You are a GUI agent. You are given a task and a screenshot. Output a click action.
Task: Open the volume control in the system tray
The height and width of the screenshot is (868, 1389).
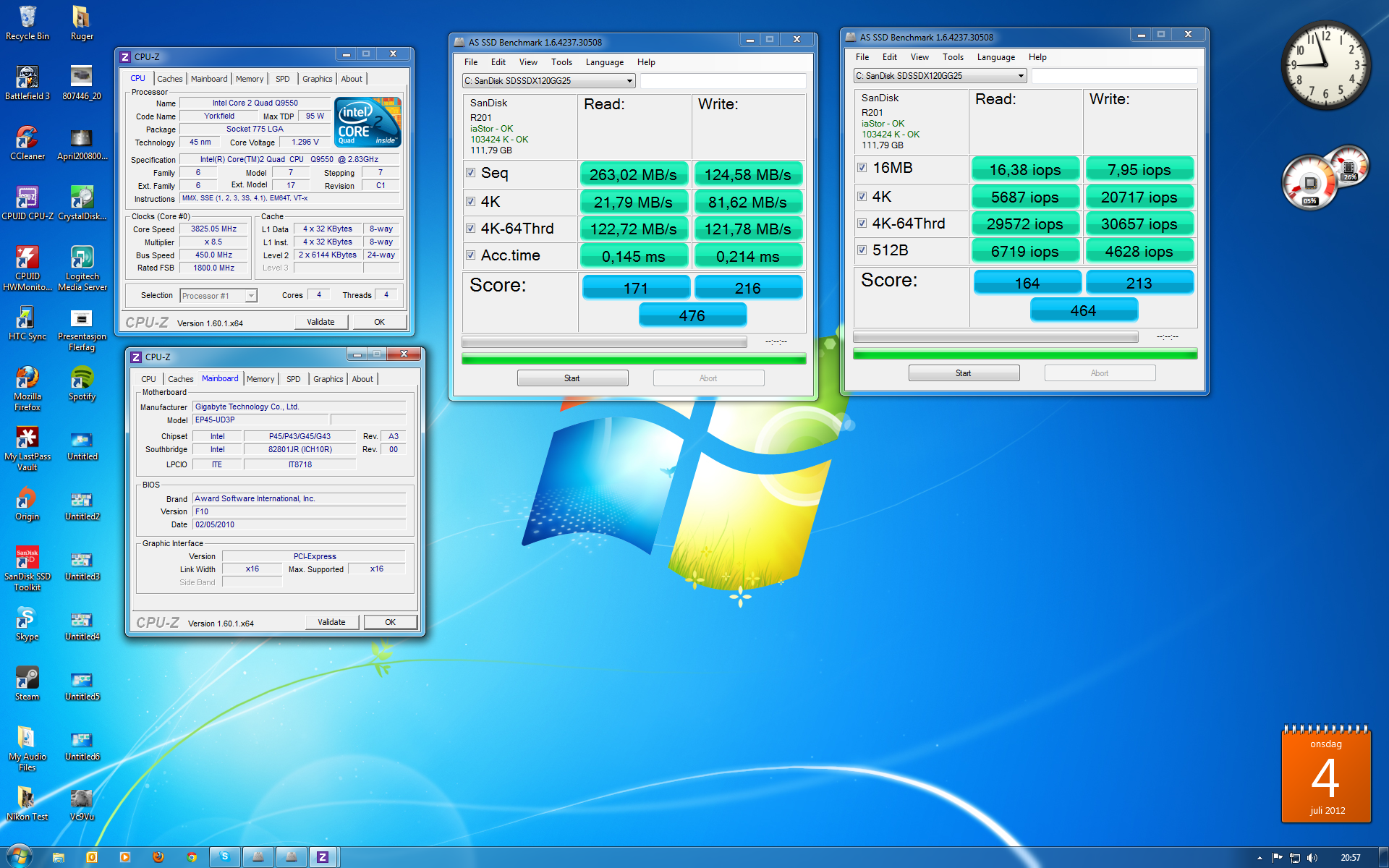pos(1312,858)
